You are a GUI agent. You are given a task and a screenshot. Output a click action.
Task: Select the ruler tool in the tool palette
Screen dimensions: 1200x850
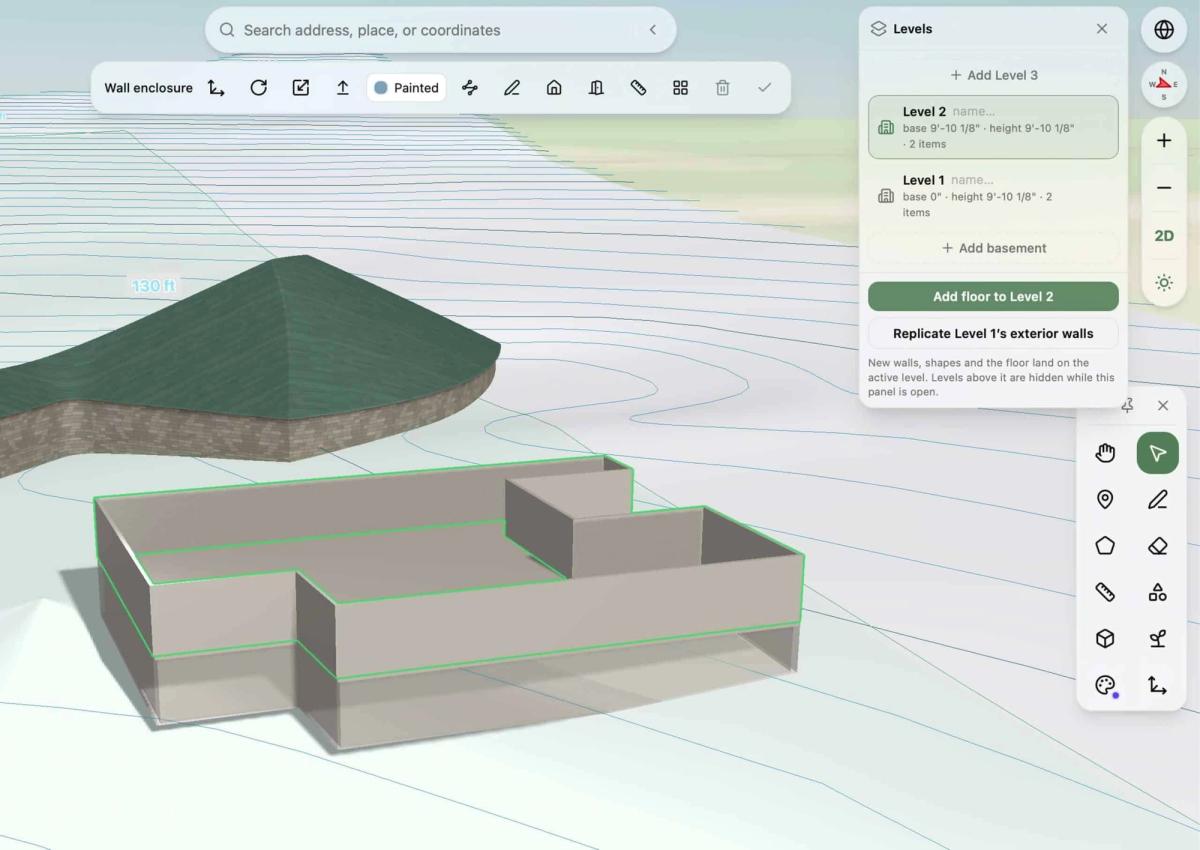(1105, 592)
